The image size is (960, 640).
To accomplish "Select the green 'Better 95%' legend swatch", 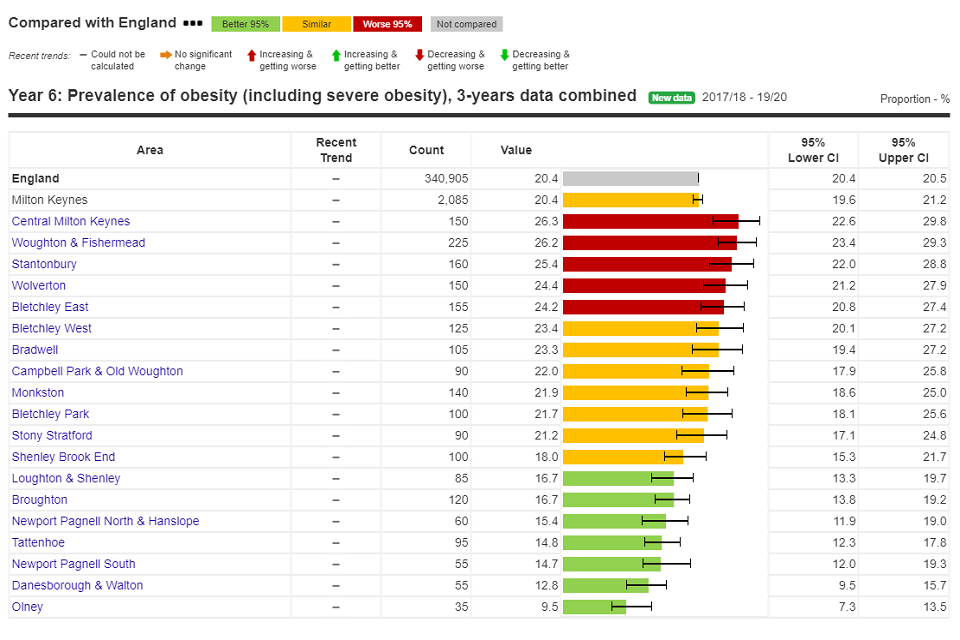I will pos(245,24).
